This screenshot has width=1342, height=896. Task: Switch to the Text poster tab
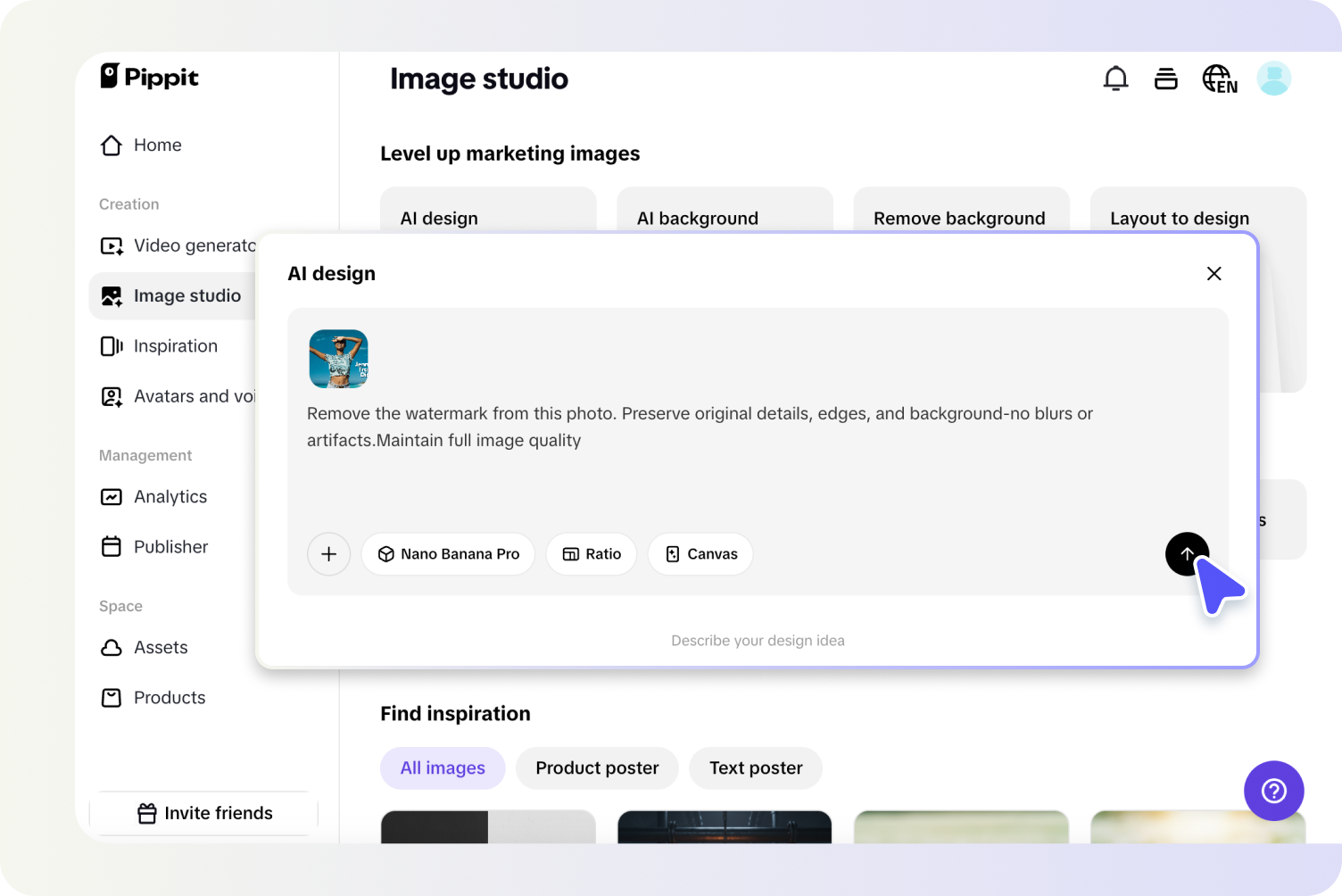[x=756, y=768]
